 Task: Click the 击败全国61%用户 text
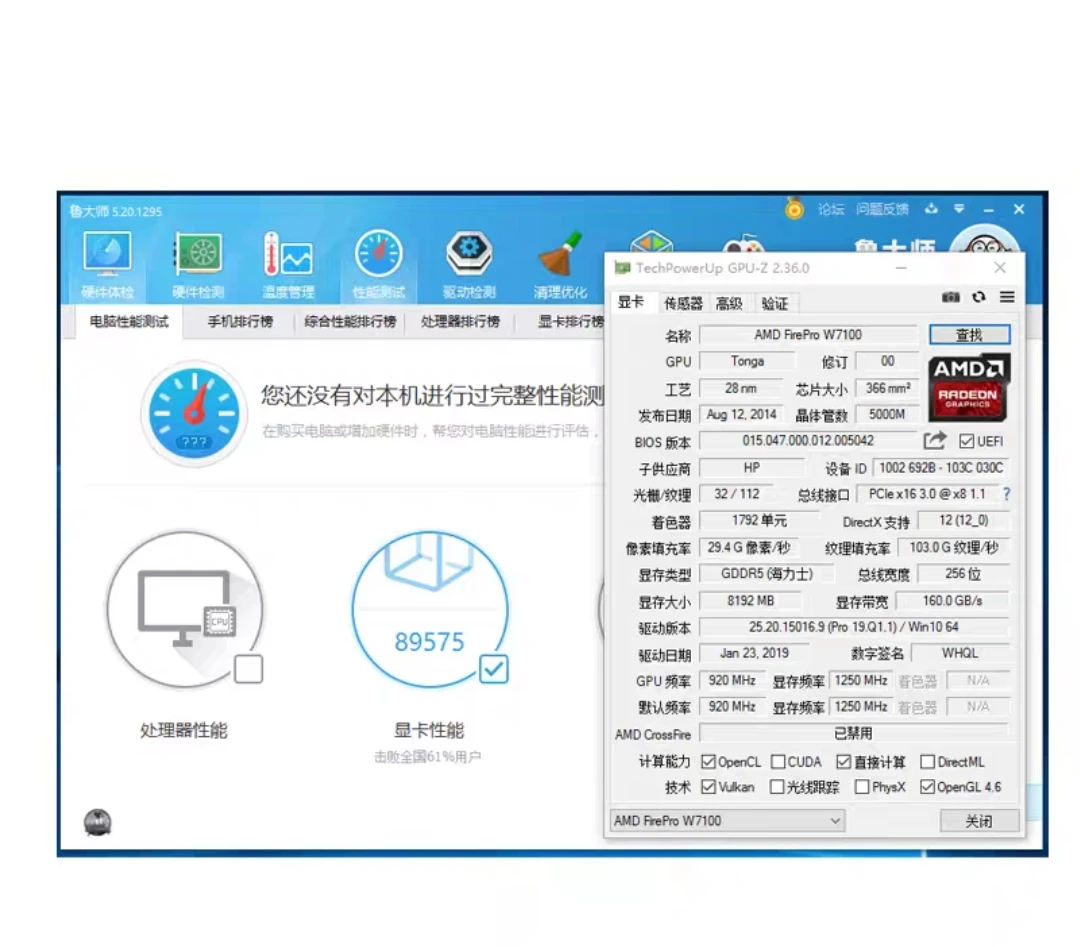428,757
